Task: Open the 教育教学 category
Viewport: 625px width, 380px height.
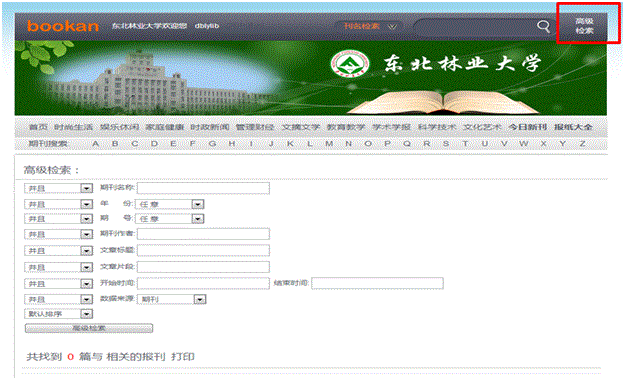Action: tap(346, 127)
